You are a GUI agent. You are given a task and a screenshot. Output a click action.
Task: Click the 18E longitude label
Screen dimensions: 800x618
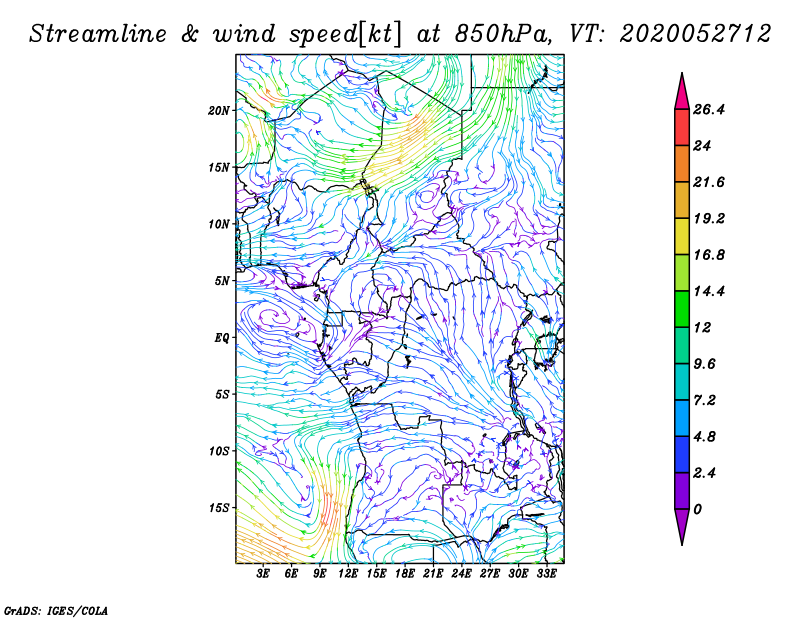[x=405, y=574]
